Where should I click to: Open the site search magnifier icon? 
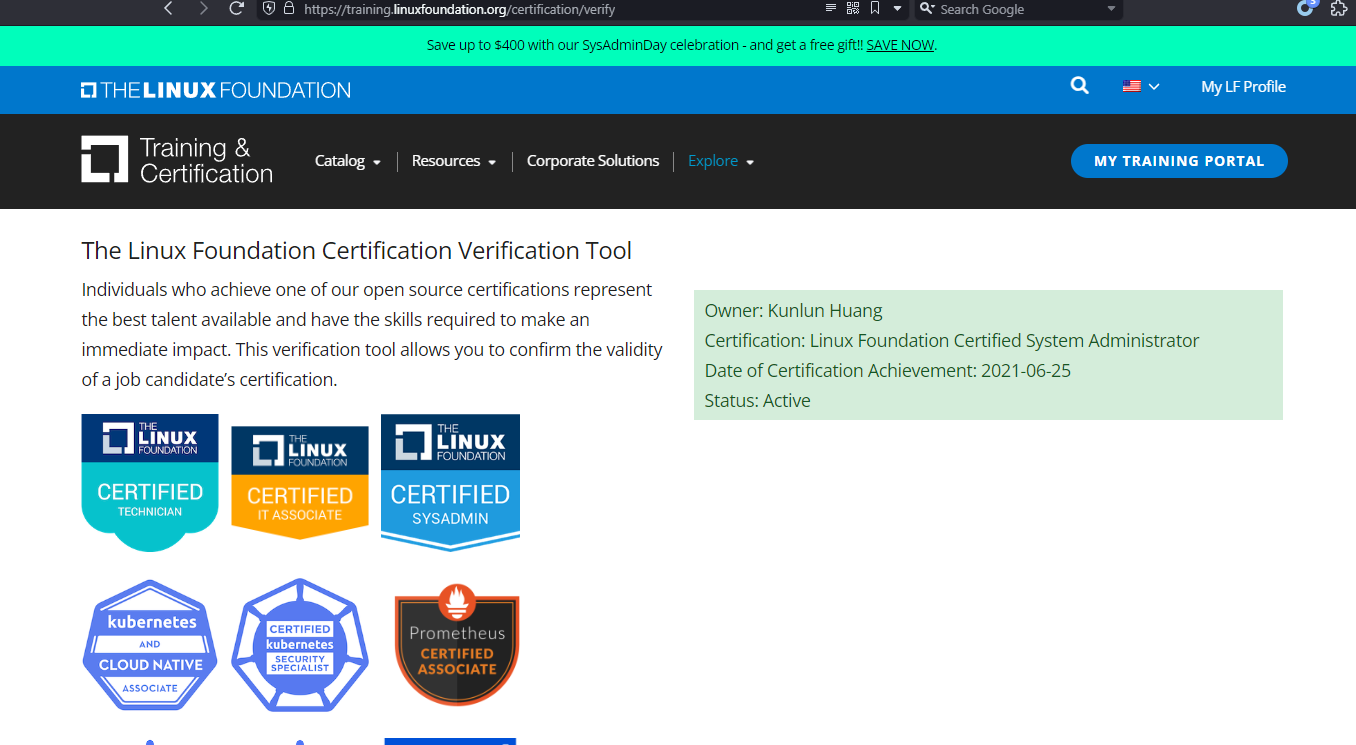(x=1080, y=86)
